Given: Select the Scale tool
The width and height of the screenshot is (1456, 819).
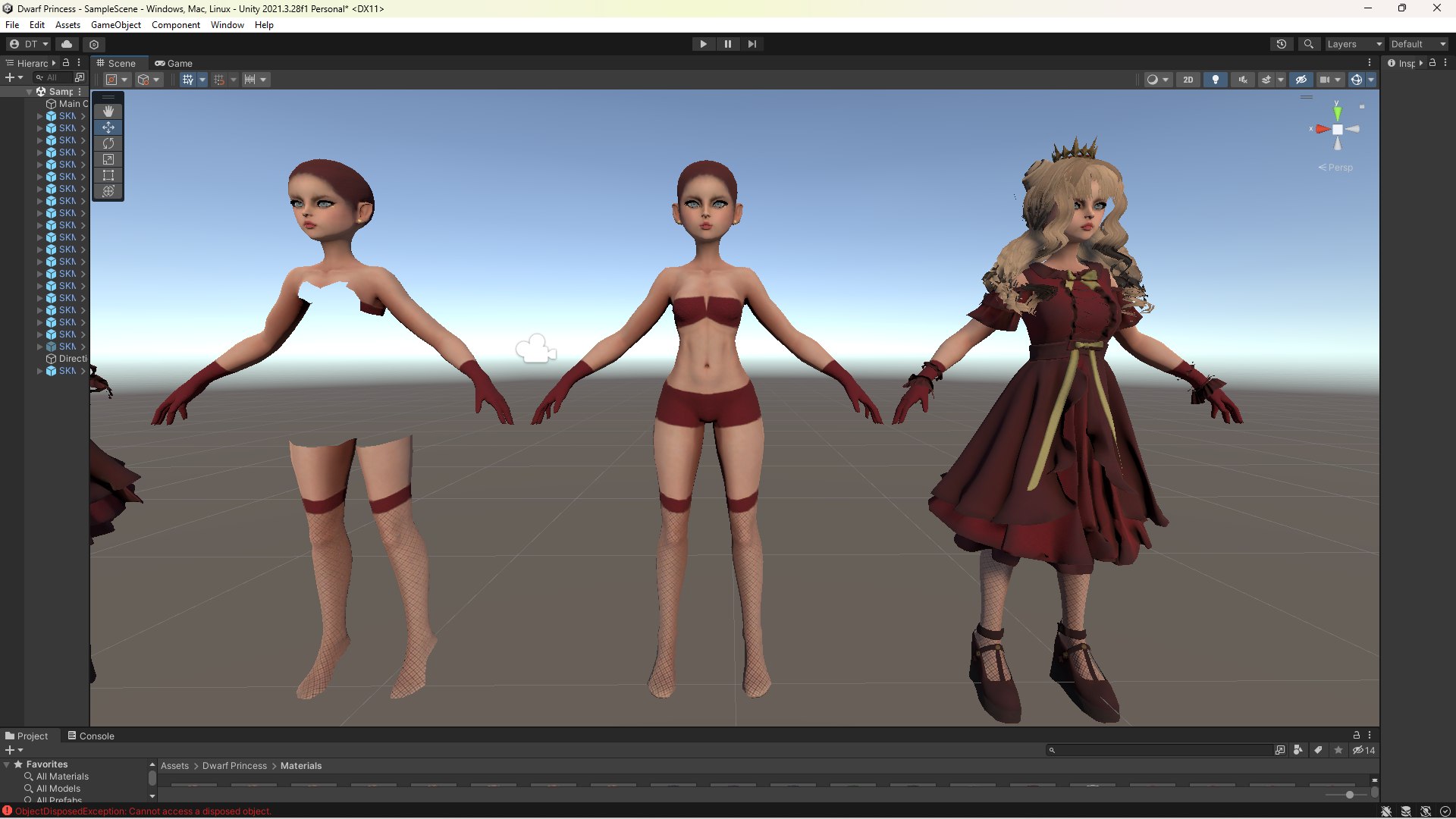Looking at the screenshot, I should tap(108, 159).
